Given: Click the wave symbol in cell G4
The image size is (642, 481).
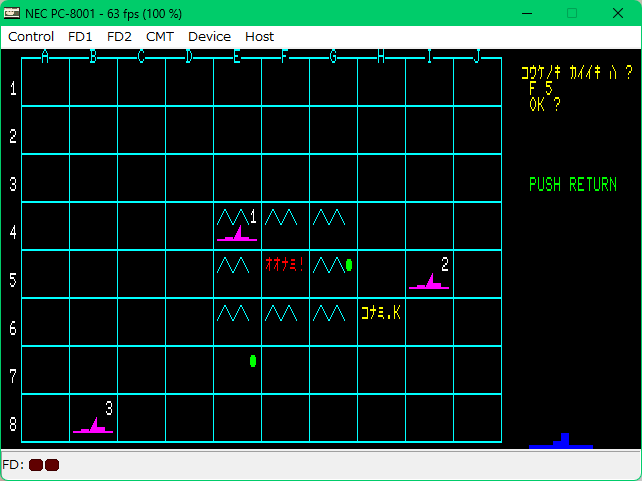Looking at the screenshot, I should [329, 217].
